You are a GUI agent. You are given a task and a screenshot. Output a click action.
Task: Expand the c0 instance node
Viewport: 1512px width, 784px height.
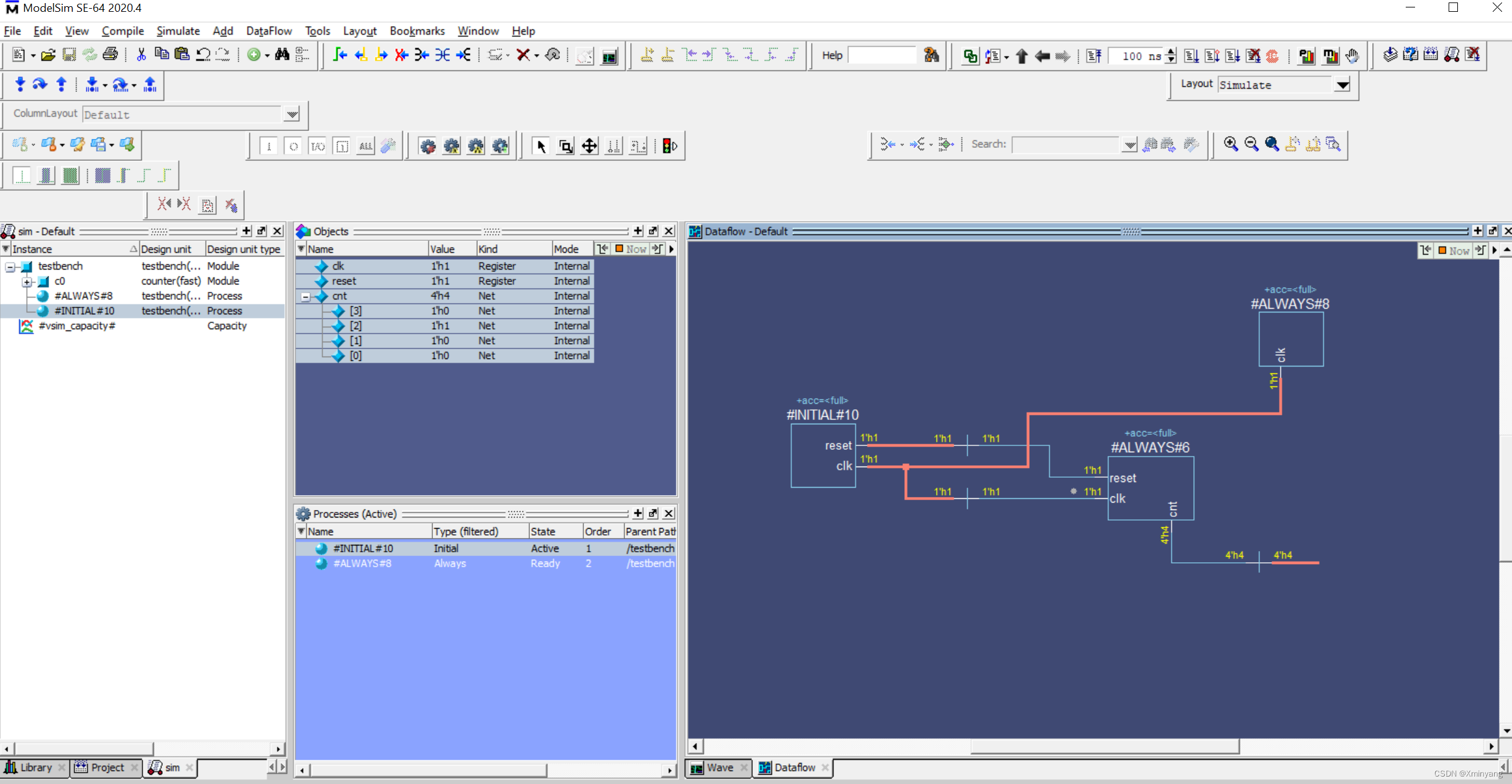(27, 281)
